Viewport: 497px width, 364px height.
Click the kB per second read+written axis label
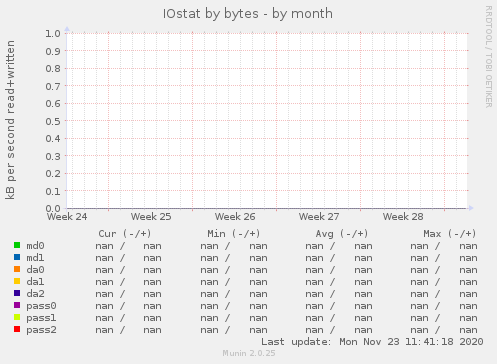(x=10, y=120)
